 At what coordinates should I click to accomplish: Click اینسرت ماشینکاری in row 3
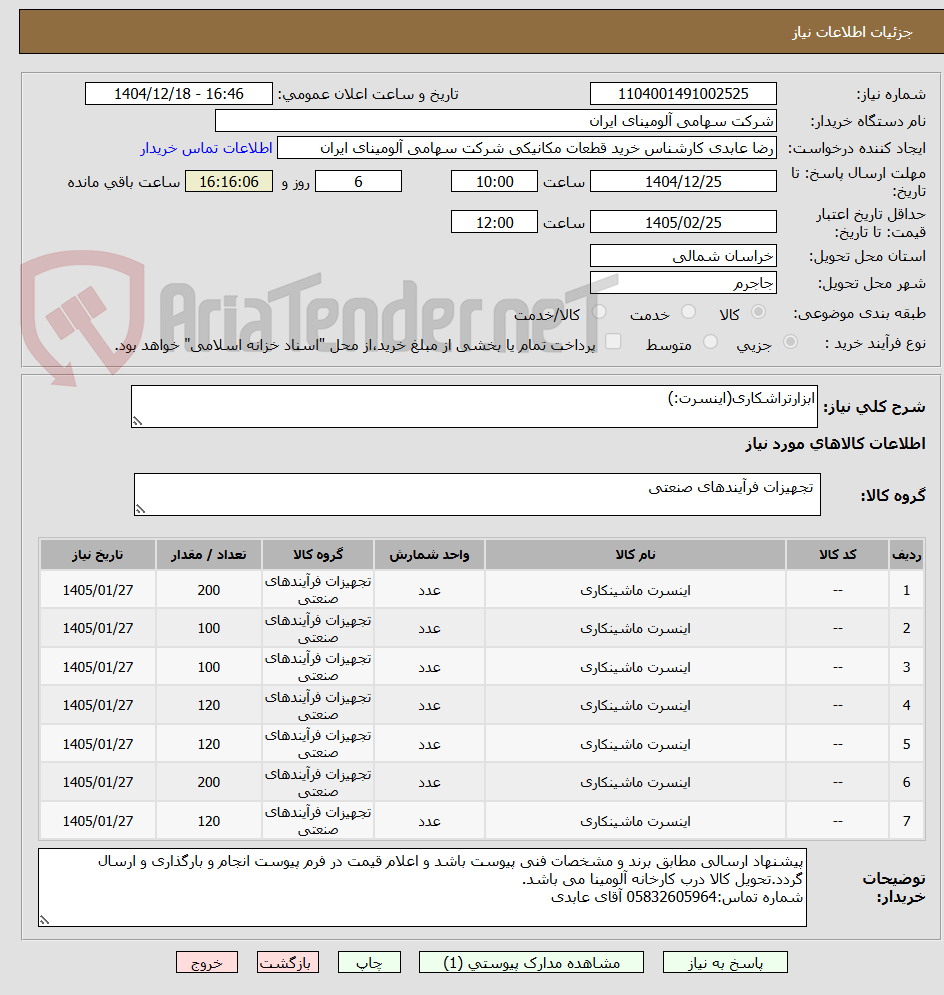point(635,668)
